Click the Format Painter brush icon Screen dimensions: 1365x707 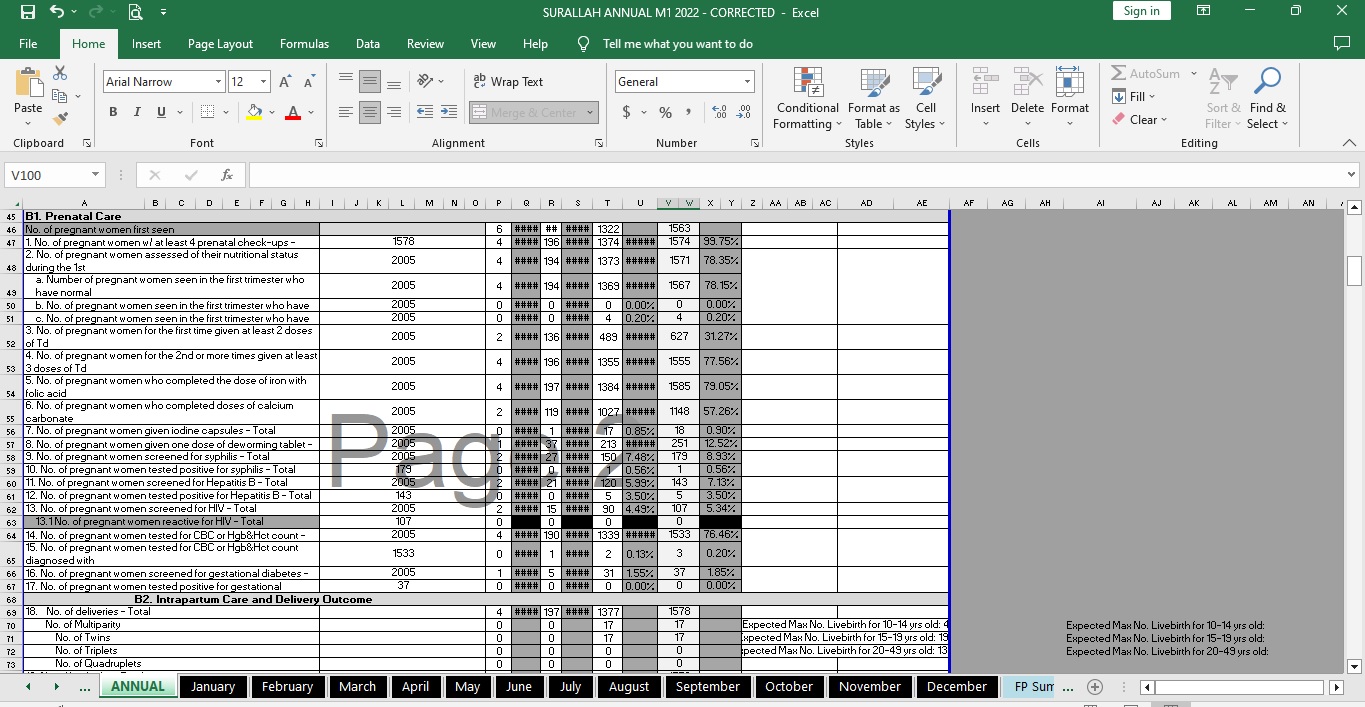point(60,118)
